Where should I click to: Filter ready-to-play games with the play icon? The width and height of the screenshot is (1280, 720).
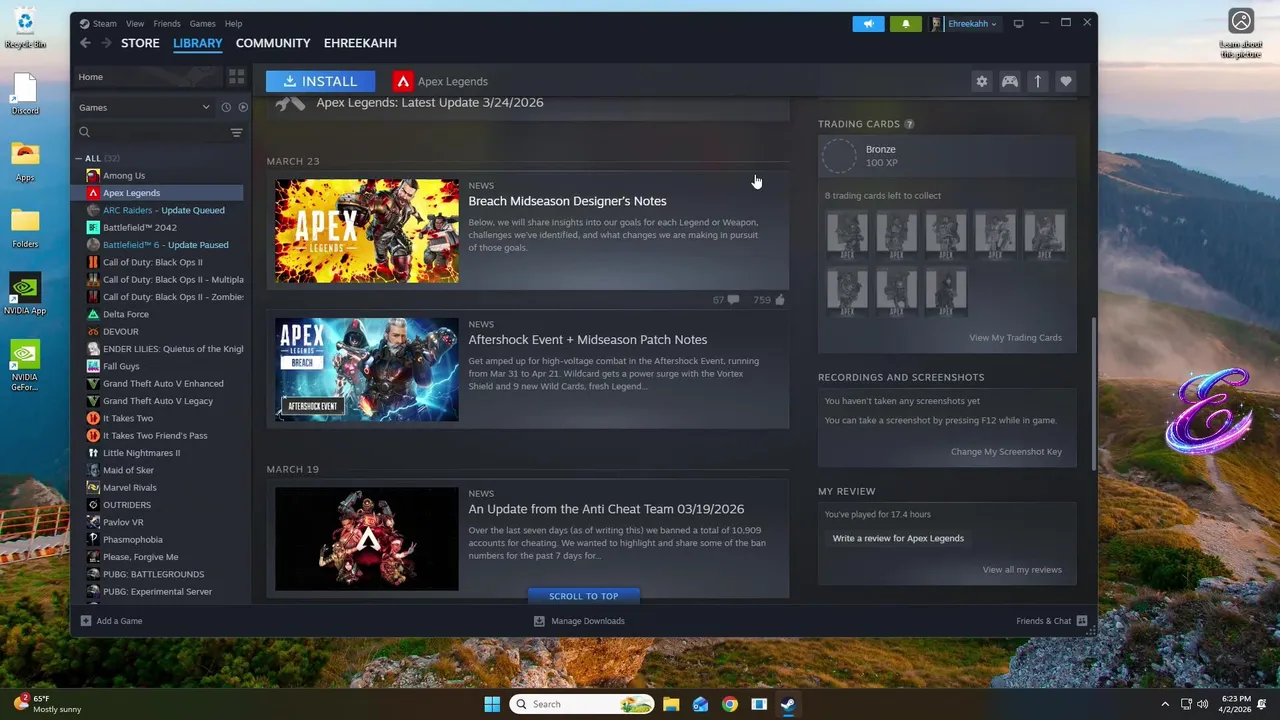(x=243, y=107)
